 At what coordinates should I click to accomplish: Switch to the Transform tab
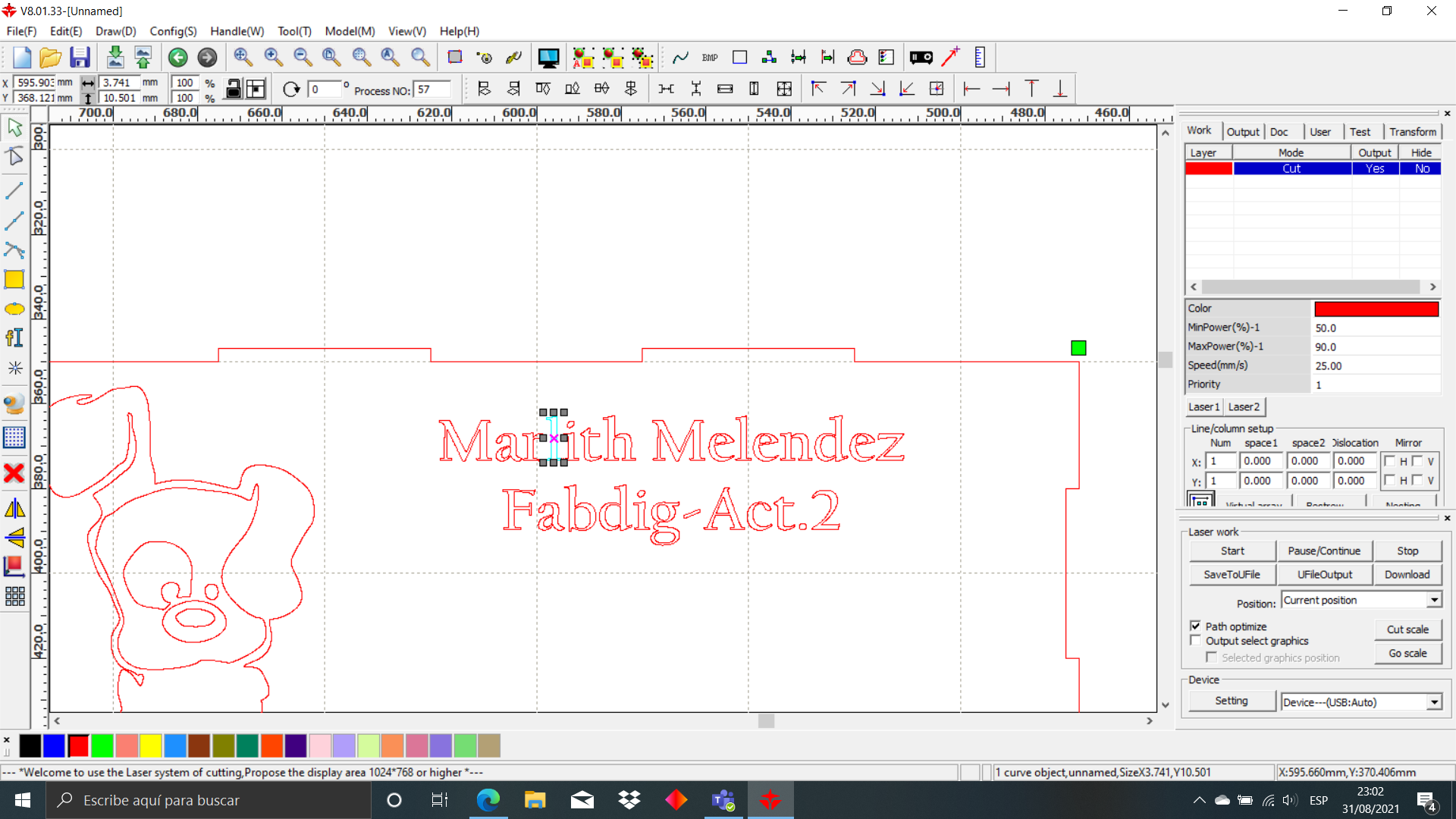1412,131
